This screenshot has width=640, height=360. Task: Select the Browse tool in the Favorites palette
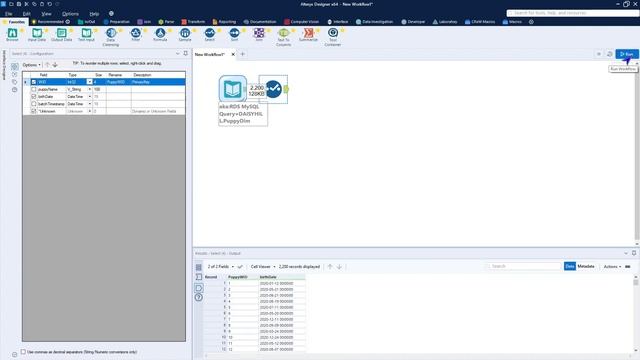pyautogui.click(x=12, y=33)
